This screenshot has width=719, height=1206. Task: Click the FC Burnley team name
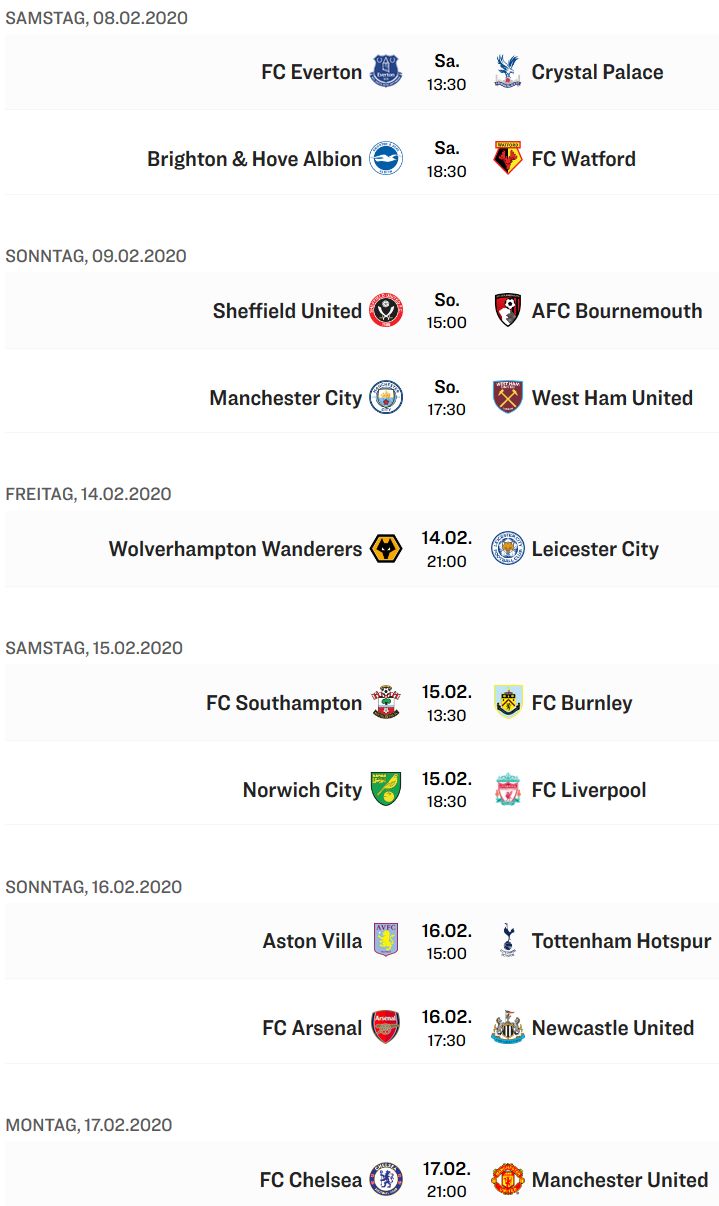[x=582, y=703]
